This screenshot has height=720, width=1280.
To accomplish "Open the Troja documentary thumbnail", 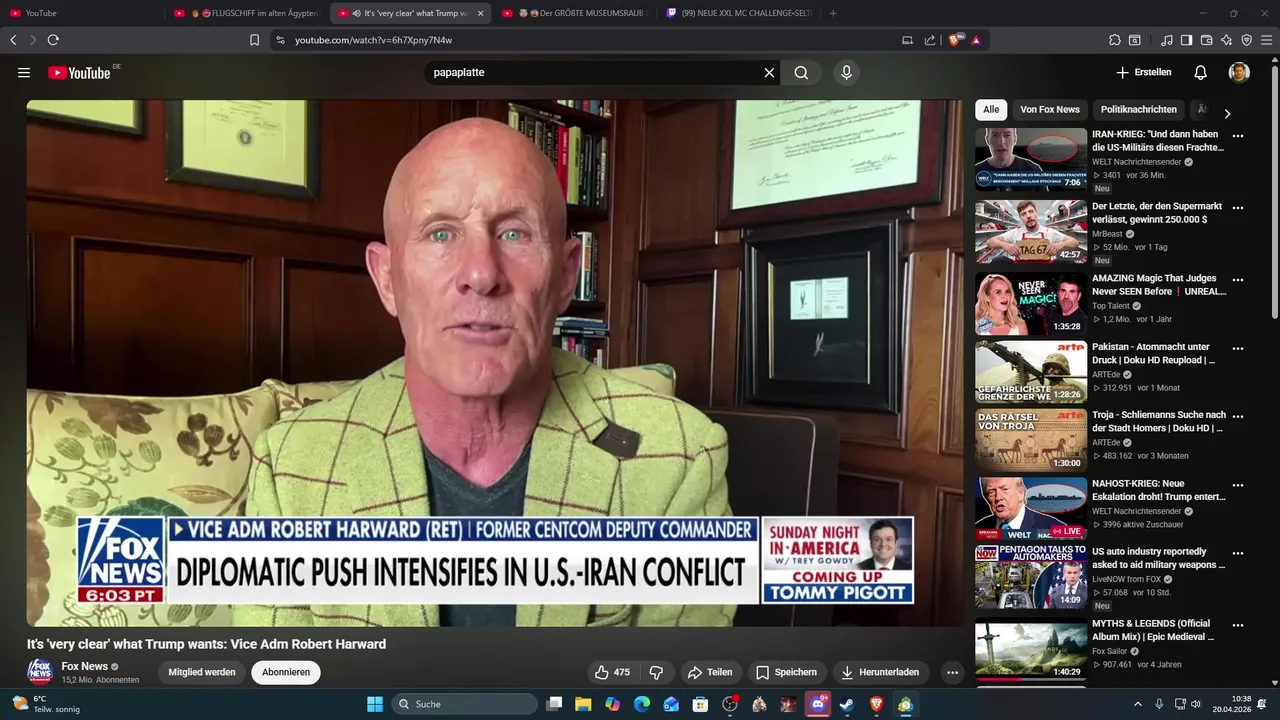I will [1031, 439].
